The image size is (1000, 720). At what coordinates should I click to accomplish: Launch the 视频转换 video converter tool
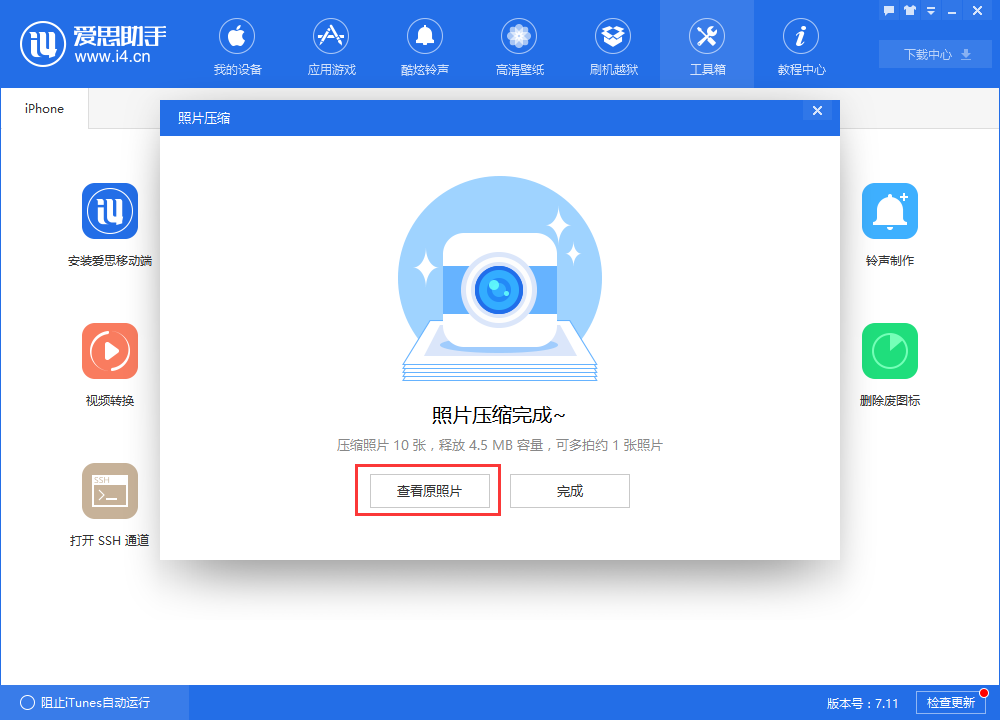pyautogui.click(x=110, y=362)
